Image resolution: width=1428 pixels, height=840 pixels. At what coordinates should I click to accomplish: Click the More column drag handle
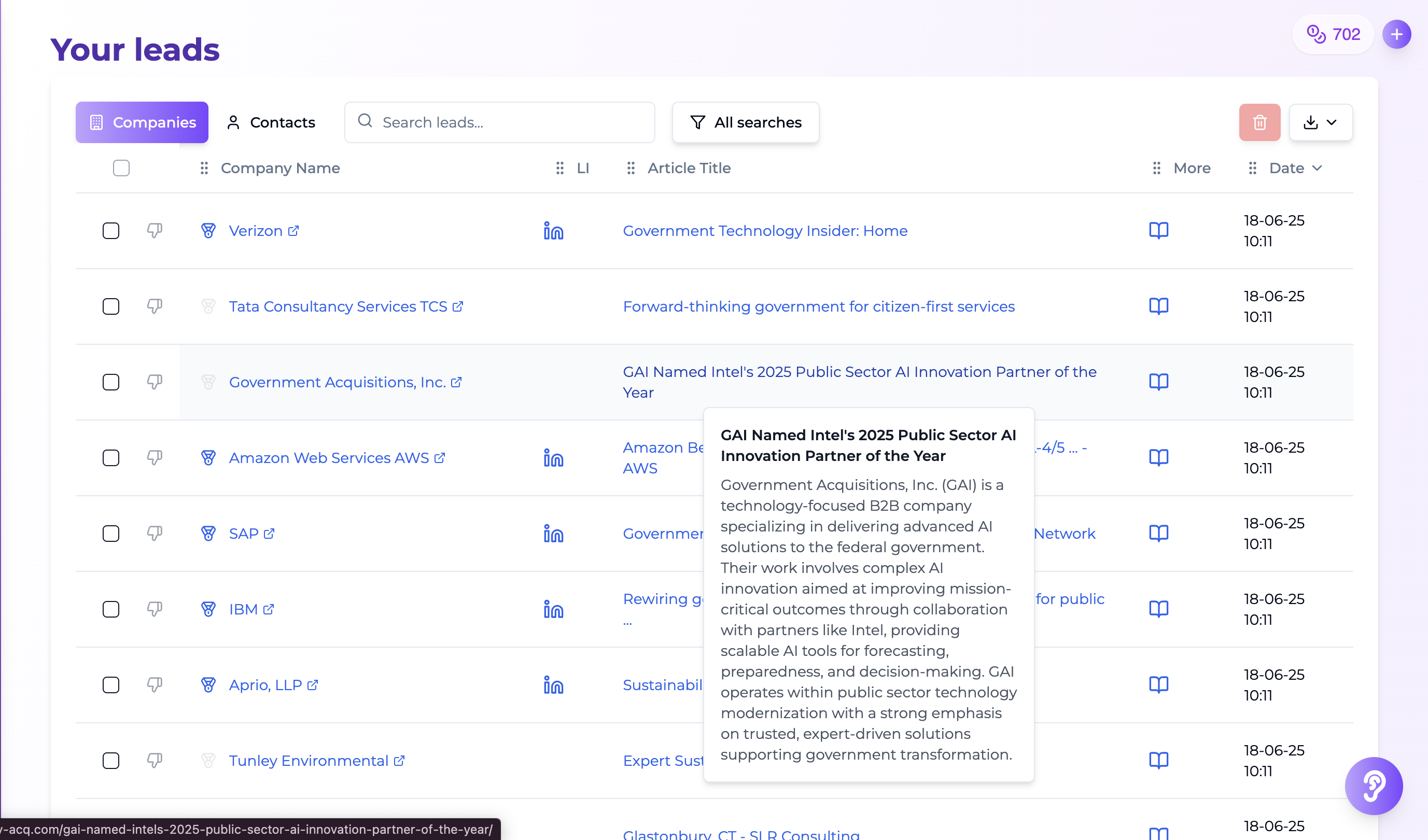pos(1157,169)
